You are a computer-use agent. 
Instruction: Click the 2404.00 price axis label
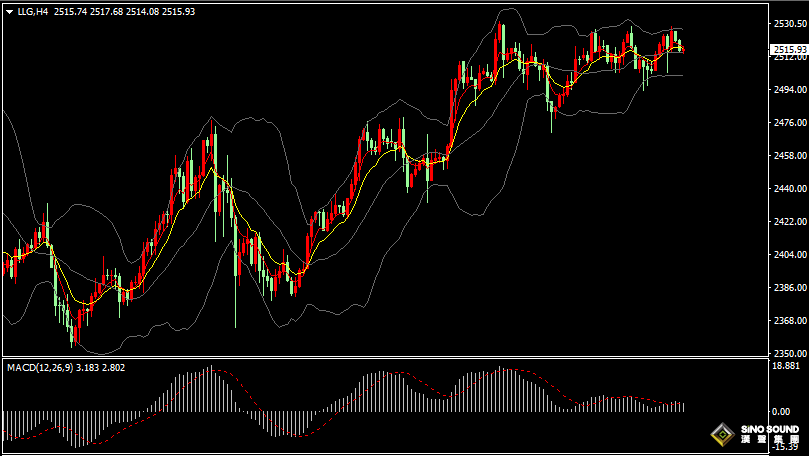pos(788,255)
